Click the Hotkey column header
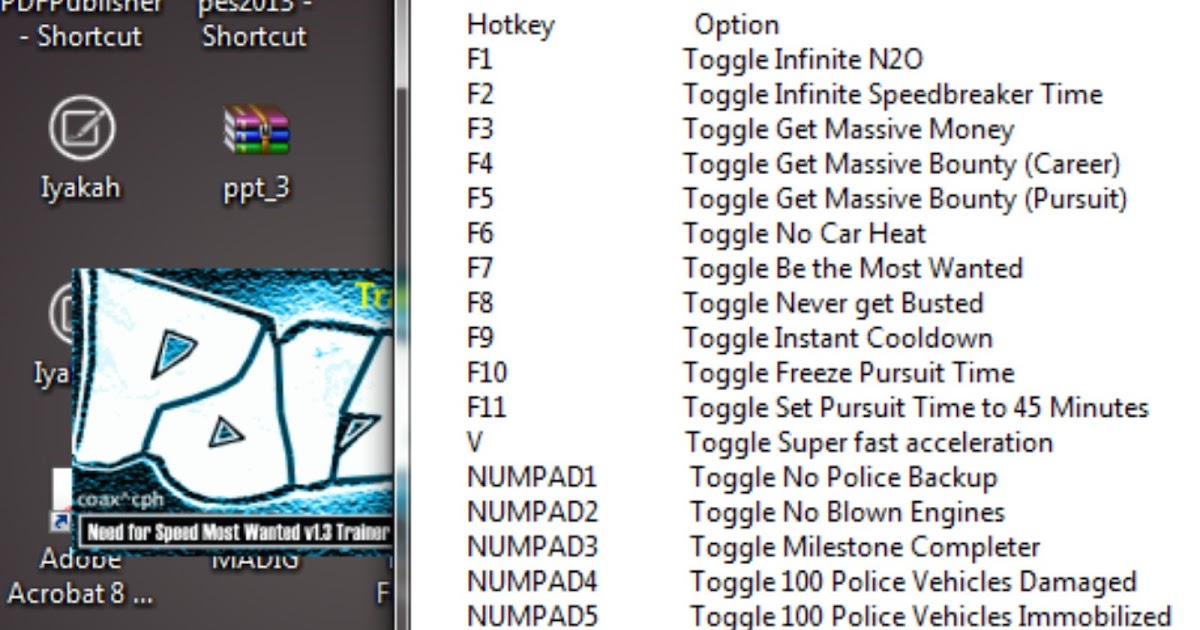1200x630 pixels. (510, 25)
